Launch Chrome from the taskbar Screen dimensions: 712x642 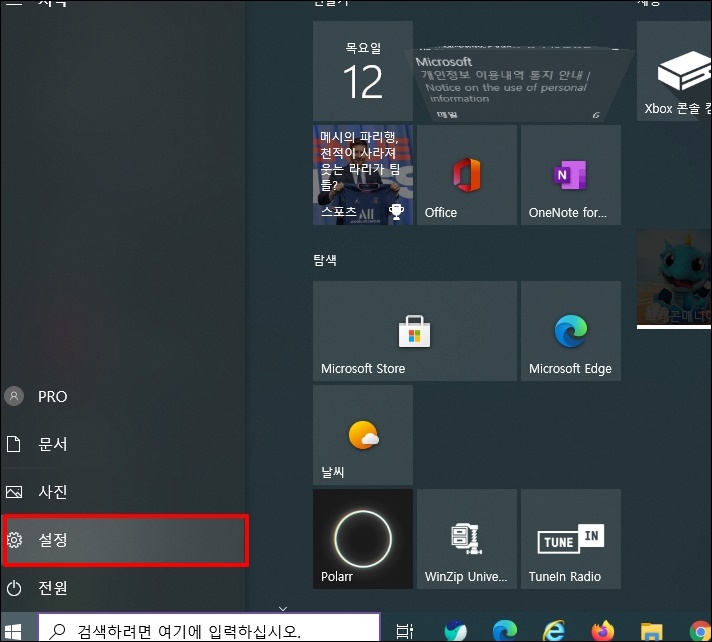click(700, 631)
